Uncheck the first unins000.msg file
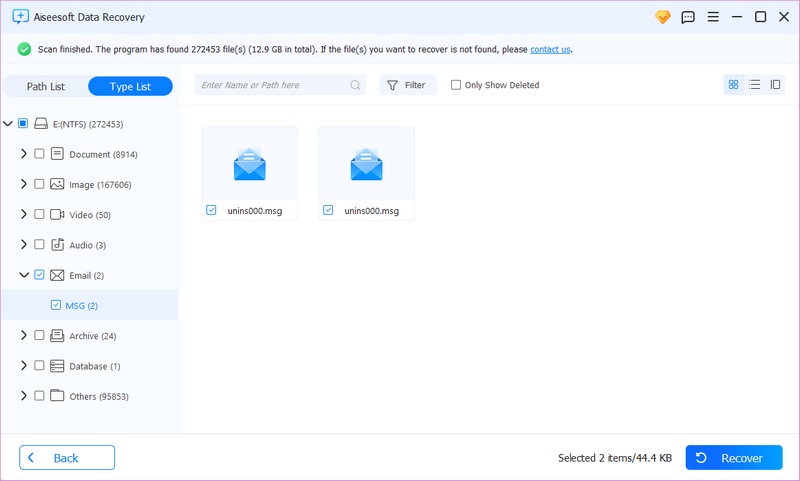The height and width of the screenshot is (481, 800). pyautogui.click(x=211, y=210)
